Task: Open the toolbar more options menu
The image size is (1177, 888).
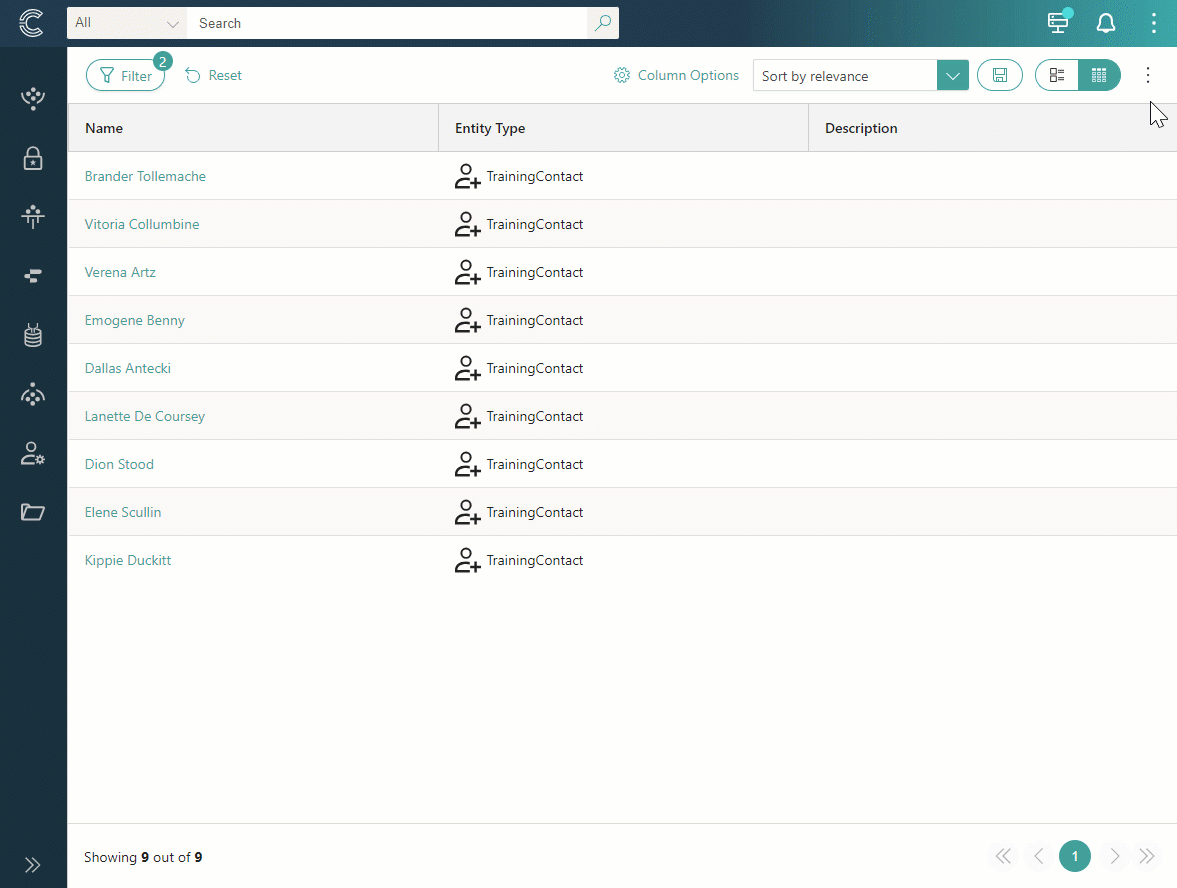Action: pyautogui.click(x=1148, y=75)
